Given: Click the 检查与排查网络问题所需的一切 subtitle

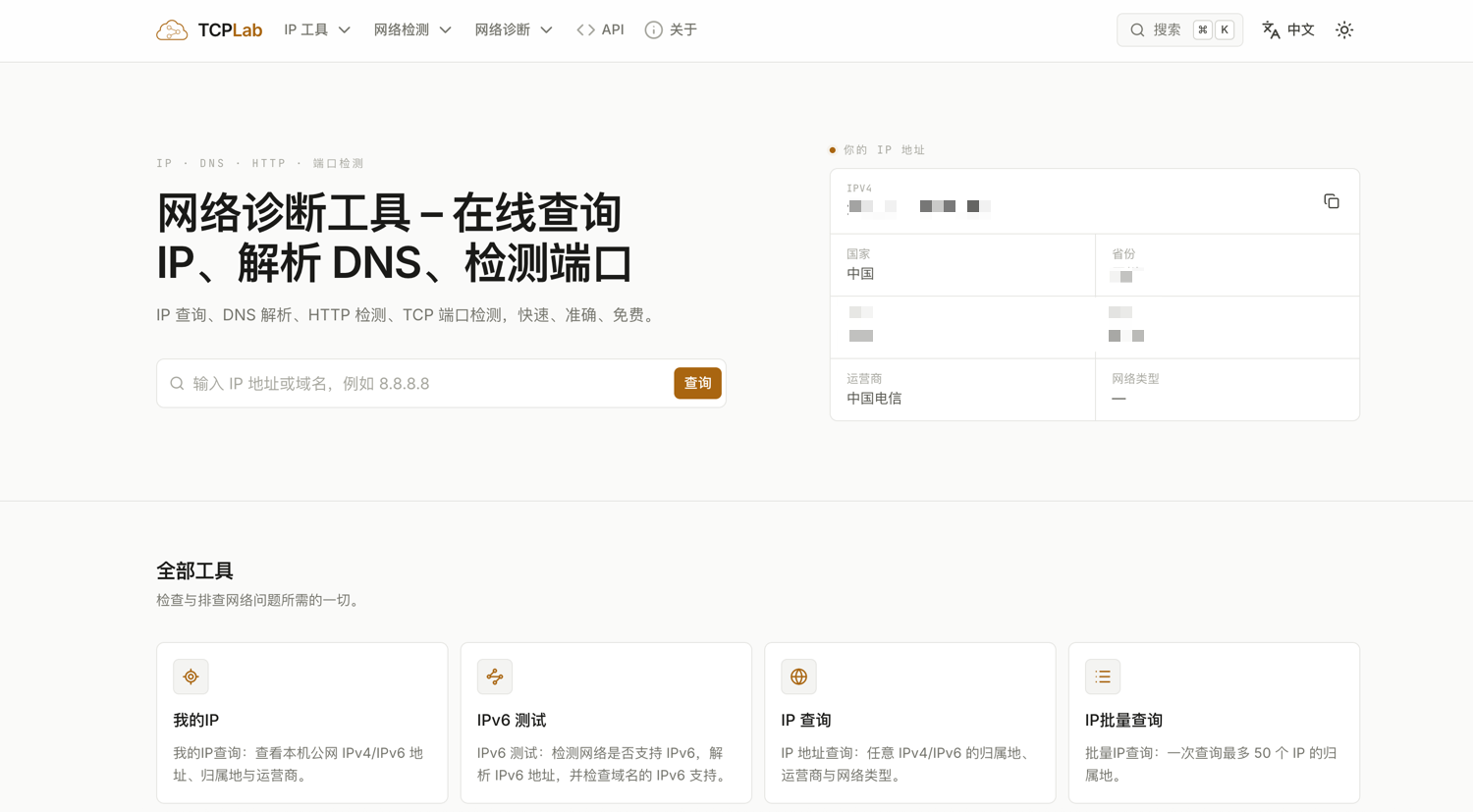Looking at the screenshot, I should point(260,600).
